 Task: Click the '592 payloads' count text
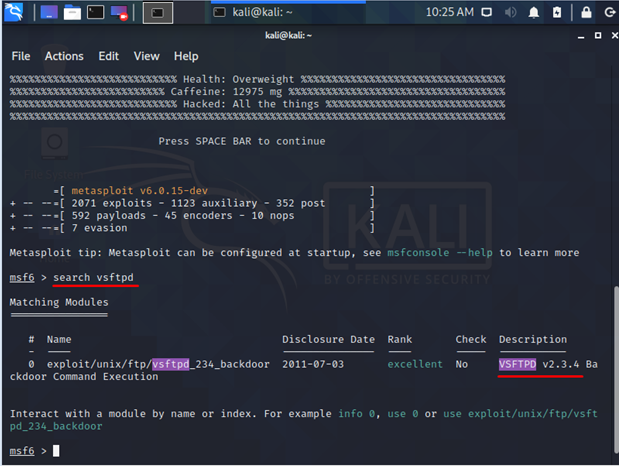click(x=109, y=215)
